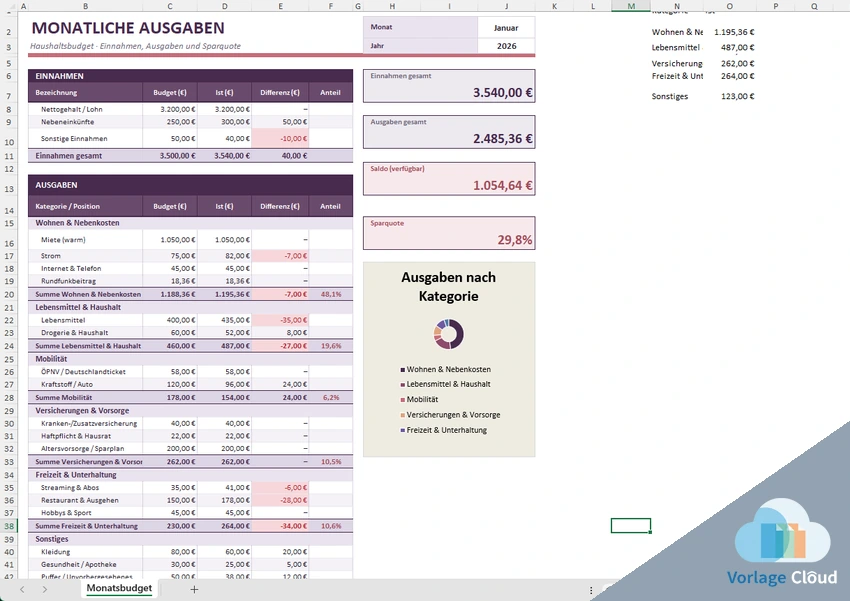
Task: Click the Ausgaben gesamt card 2.485,36 €
Action: tap(449, 132)
